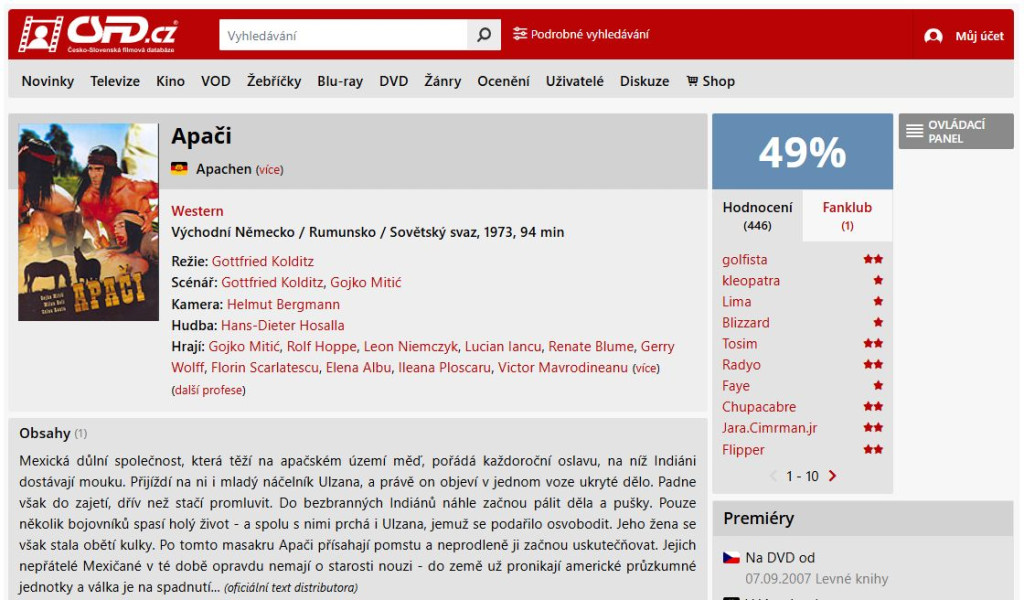The width and height of the screenshot is (1024, 600).
Task: Go to next ratings page arrow
Action: 832,476
